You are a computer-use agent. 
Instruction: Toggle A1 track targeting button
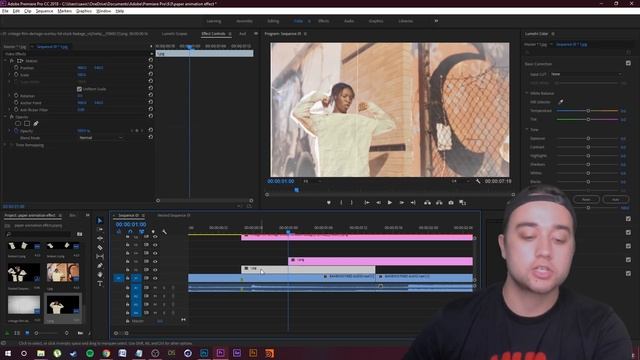tap(136, 288)
